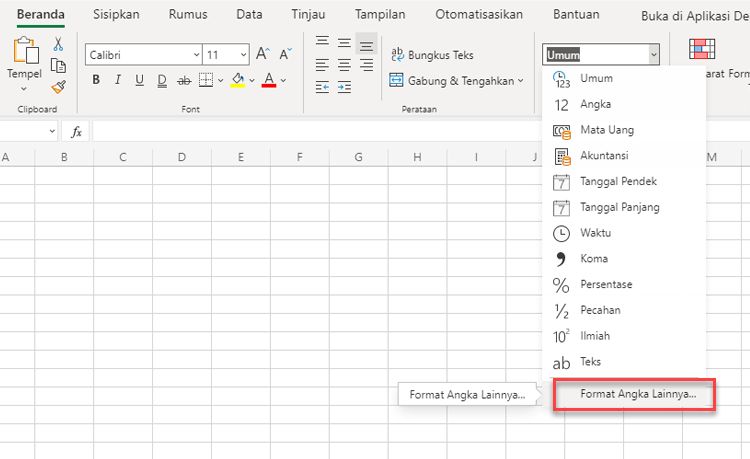Select the Format Painter brush icon
Image resolution: width=750 pixels, height=459 pixels.
(x=58, y=87)
